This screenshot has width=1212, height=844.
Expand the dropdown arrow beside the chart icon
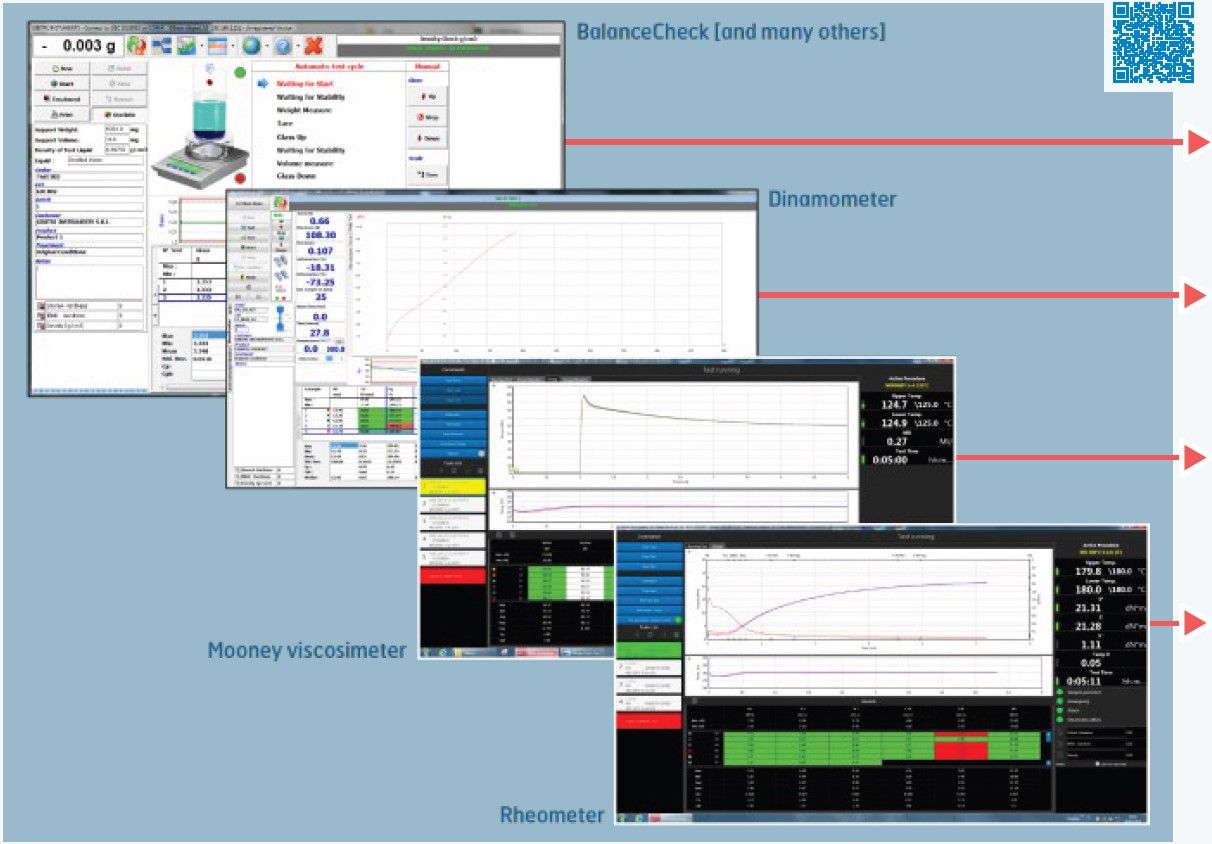click(202, 47)
